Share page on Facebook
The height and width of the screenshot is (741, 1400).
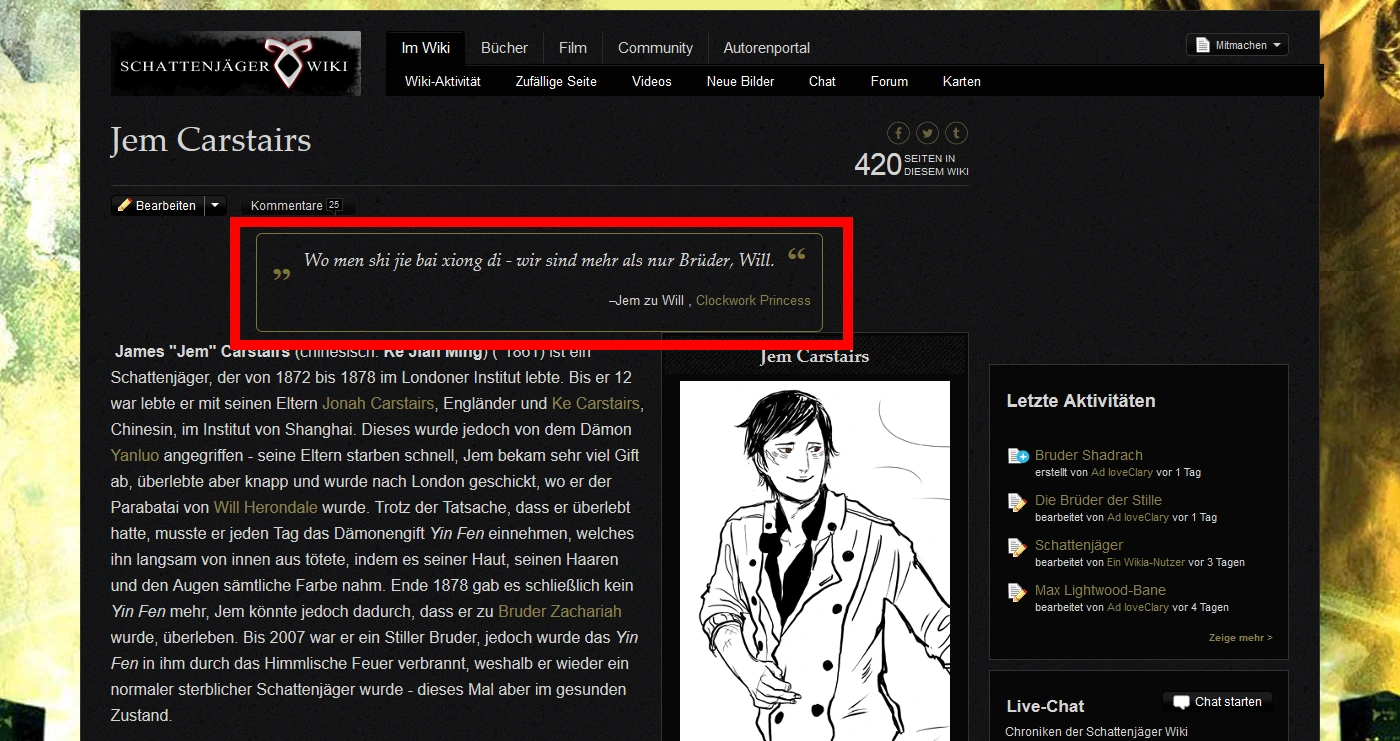coord(898,133)
